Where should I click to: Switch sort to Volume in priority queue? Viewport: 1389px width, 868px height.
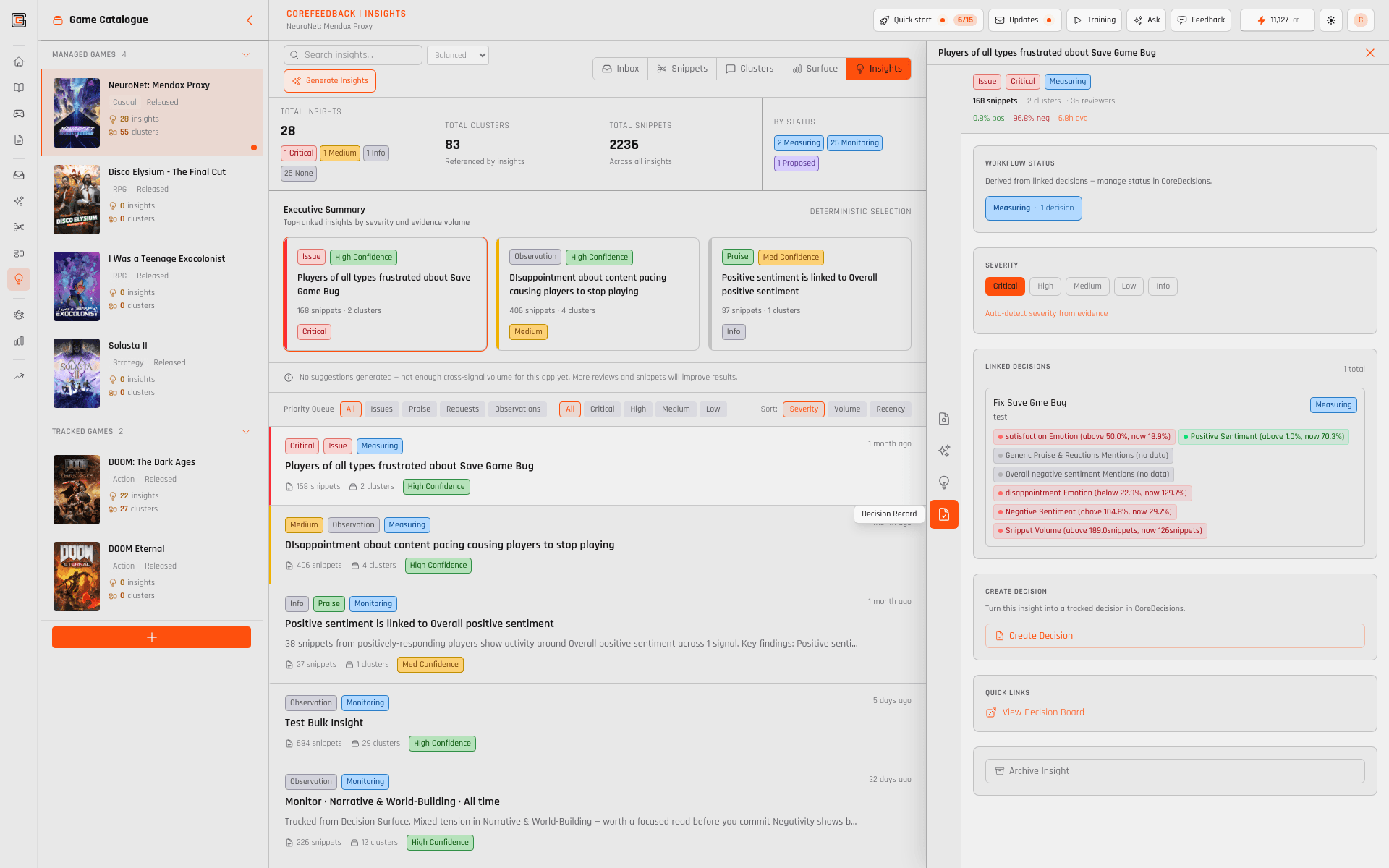[x=846, y=409]
